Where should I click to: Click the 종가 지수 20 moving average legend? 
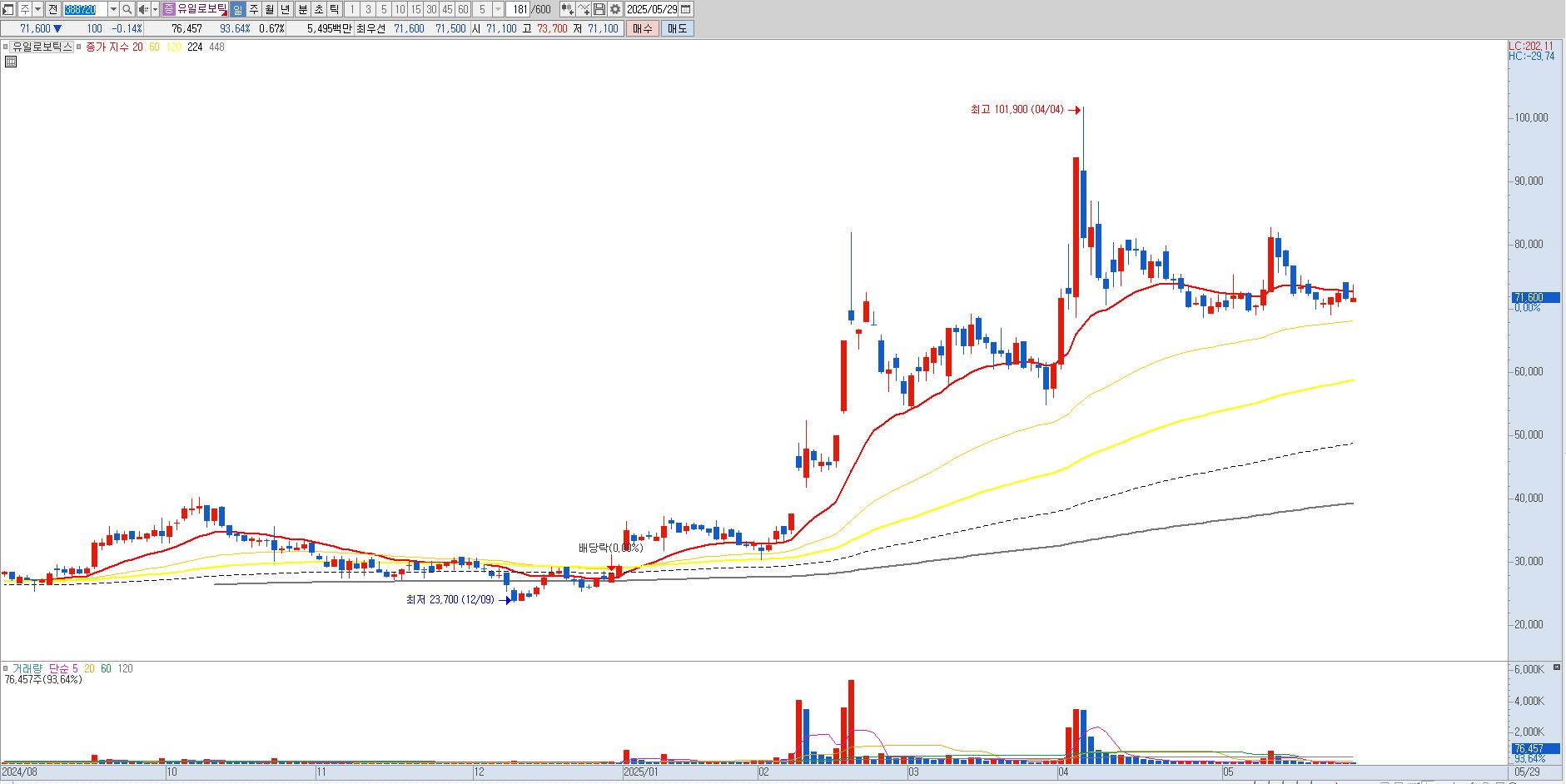[x=114, y=47]
